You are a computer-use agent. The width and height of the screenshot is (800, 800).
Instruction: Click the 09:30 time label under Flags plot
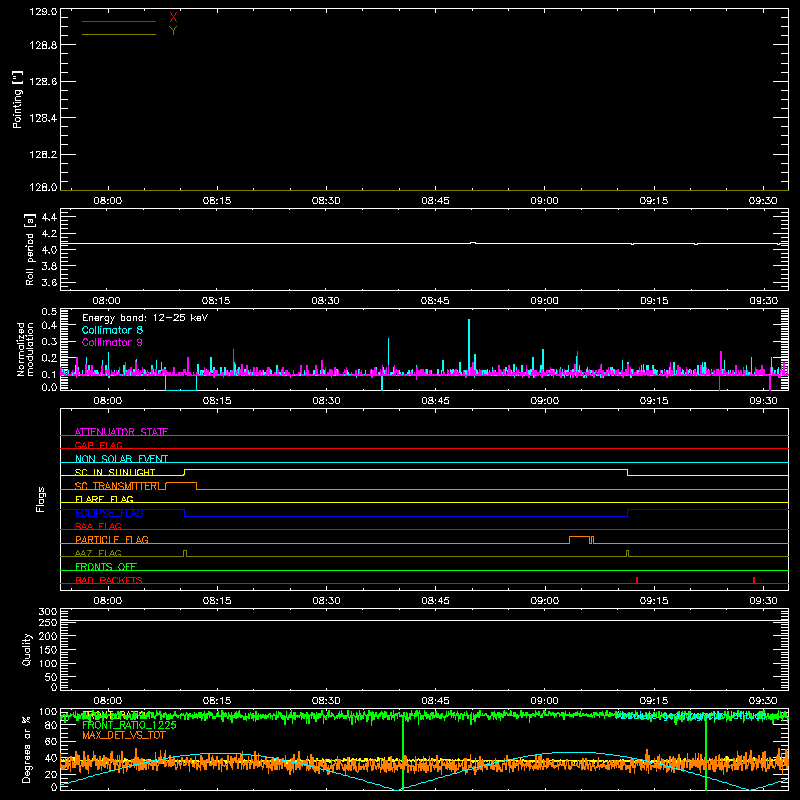763,601
